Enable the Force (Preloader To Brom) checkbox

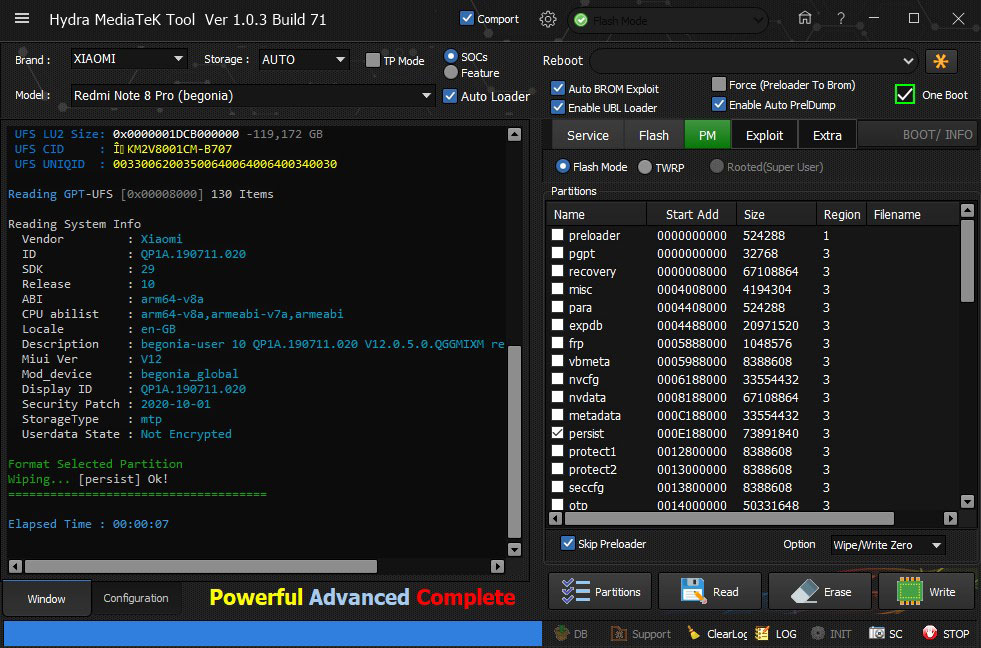pos(719,85)
